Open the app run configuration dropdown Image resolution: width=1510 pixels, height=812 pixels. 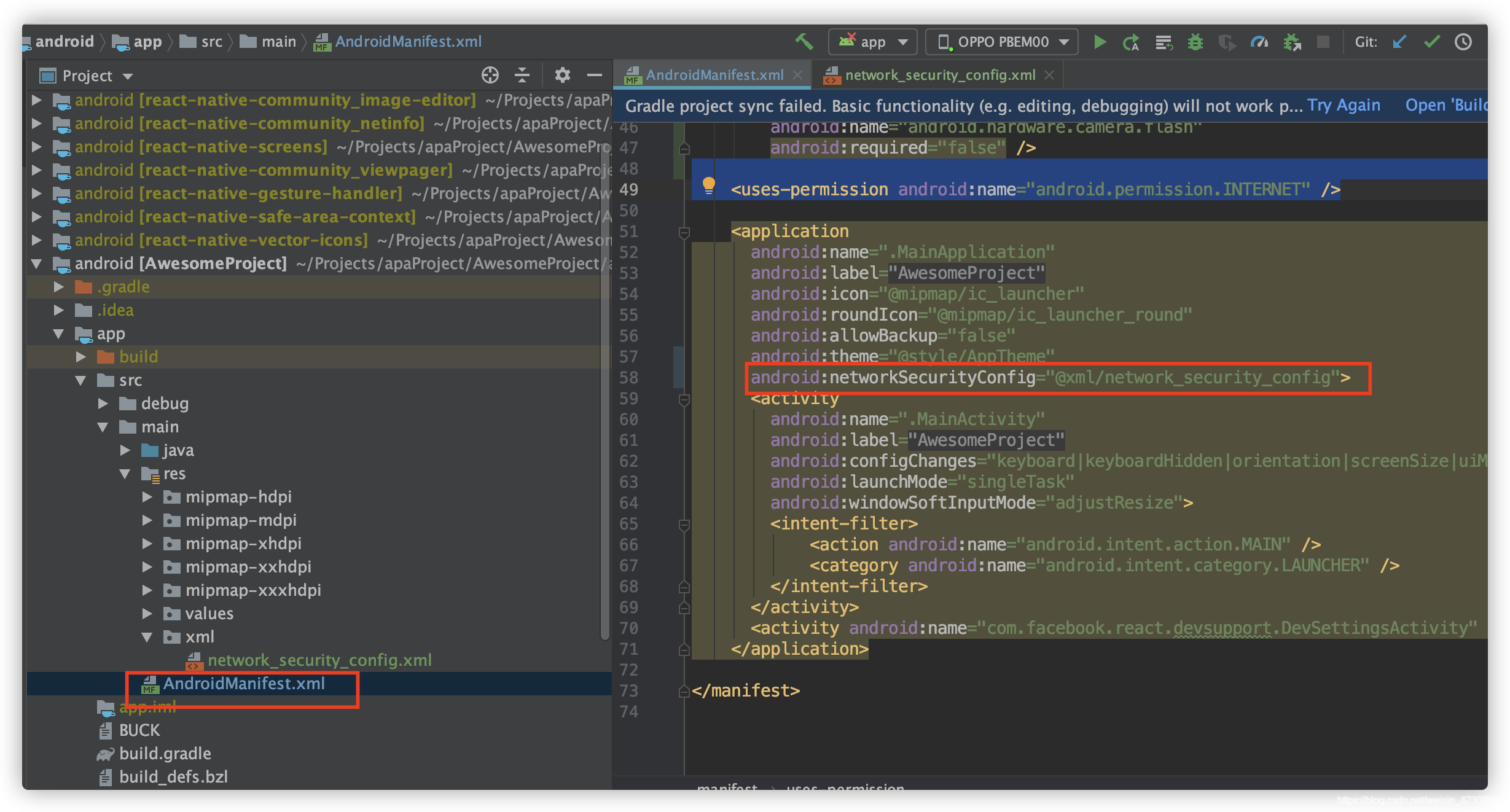tap(872, 42)
